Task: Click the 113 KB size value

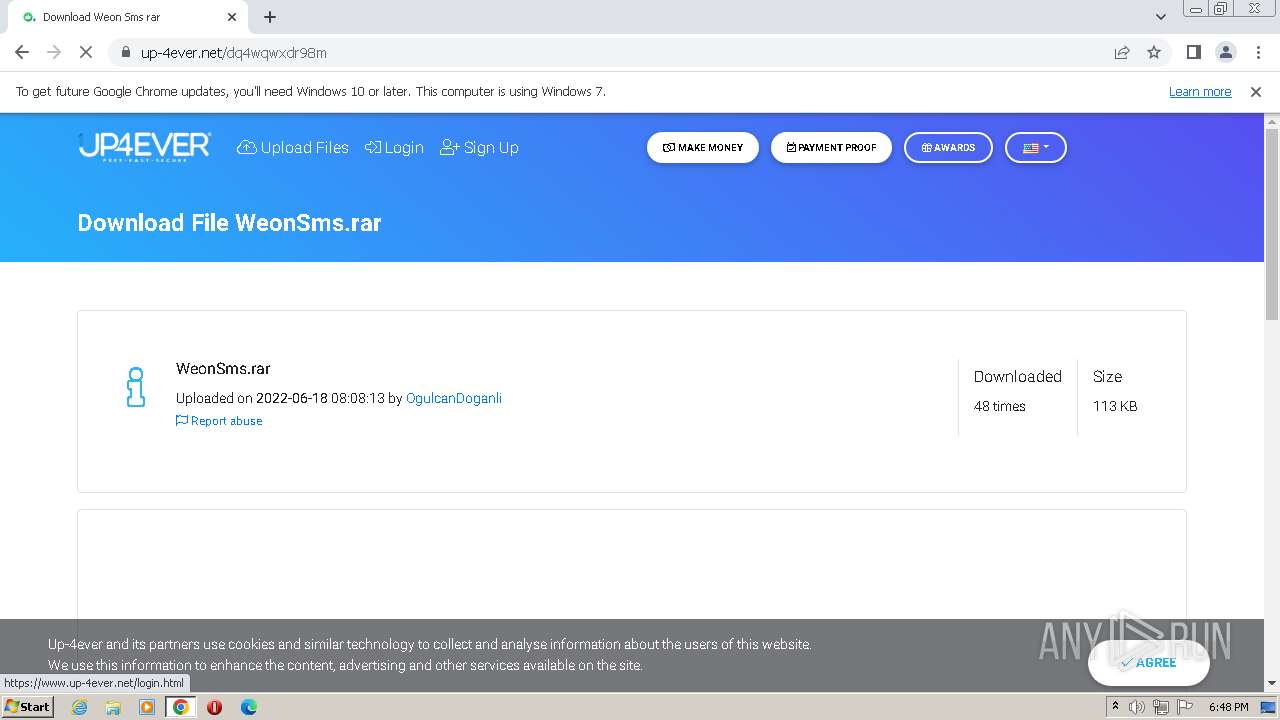Action: click(1115, 406)
